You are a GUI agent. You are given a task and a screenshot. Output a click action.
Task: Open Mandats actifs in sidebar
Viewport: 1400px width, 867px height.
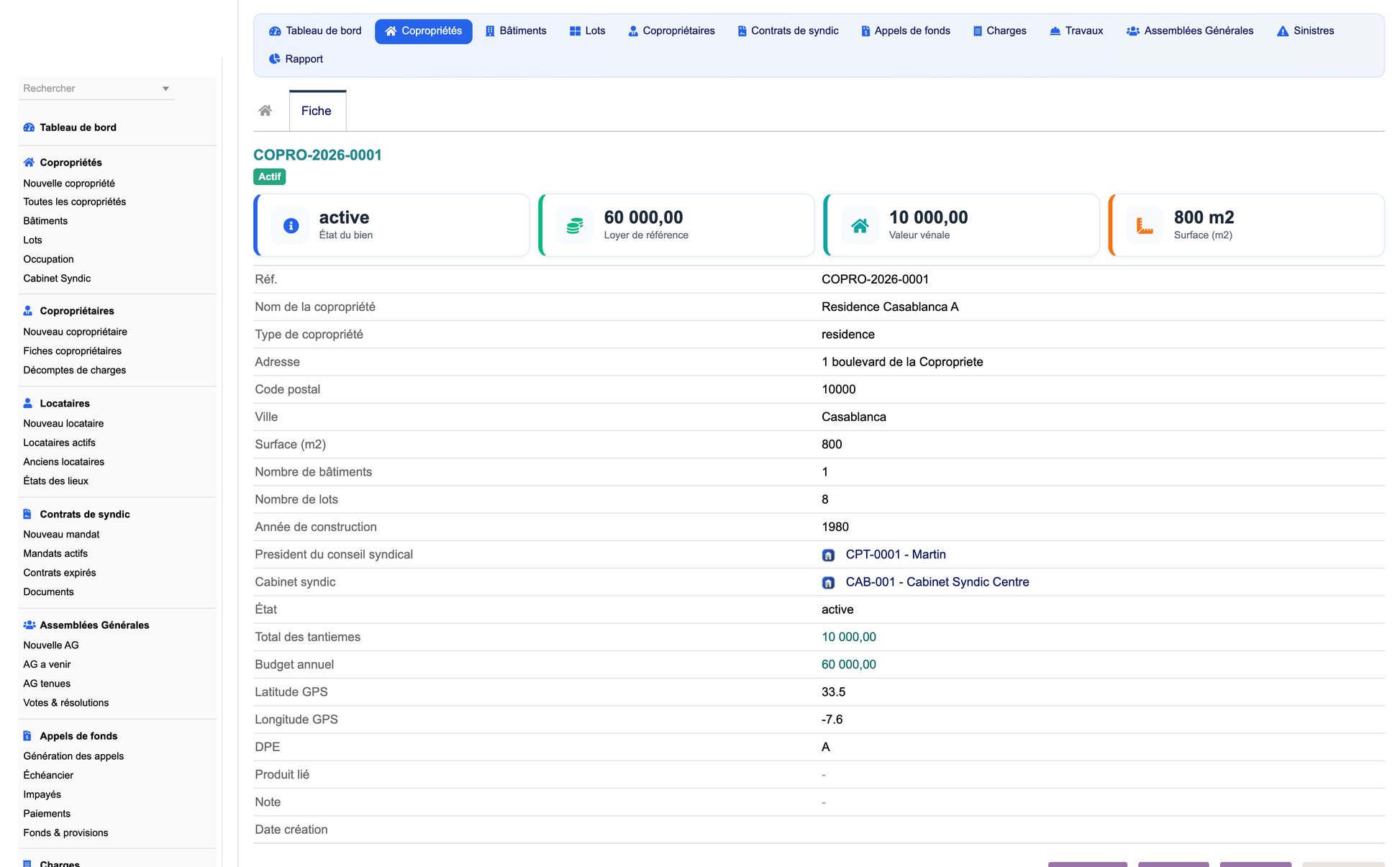pos(55,553)
